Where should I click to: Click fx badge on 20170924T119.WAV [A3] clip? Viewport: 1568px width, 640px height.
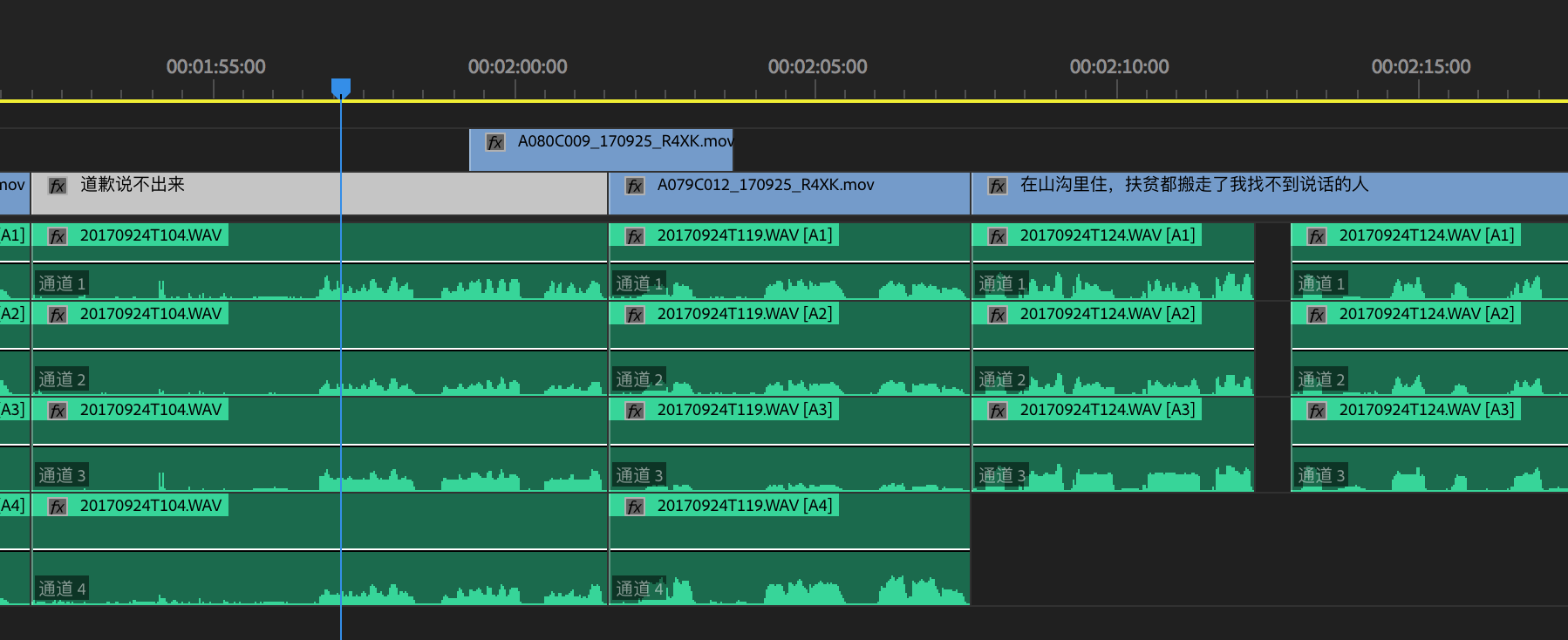click(635, 411)
